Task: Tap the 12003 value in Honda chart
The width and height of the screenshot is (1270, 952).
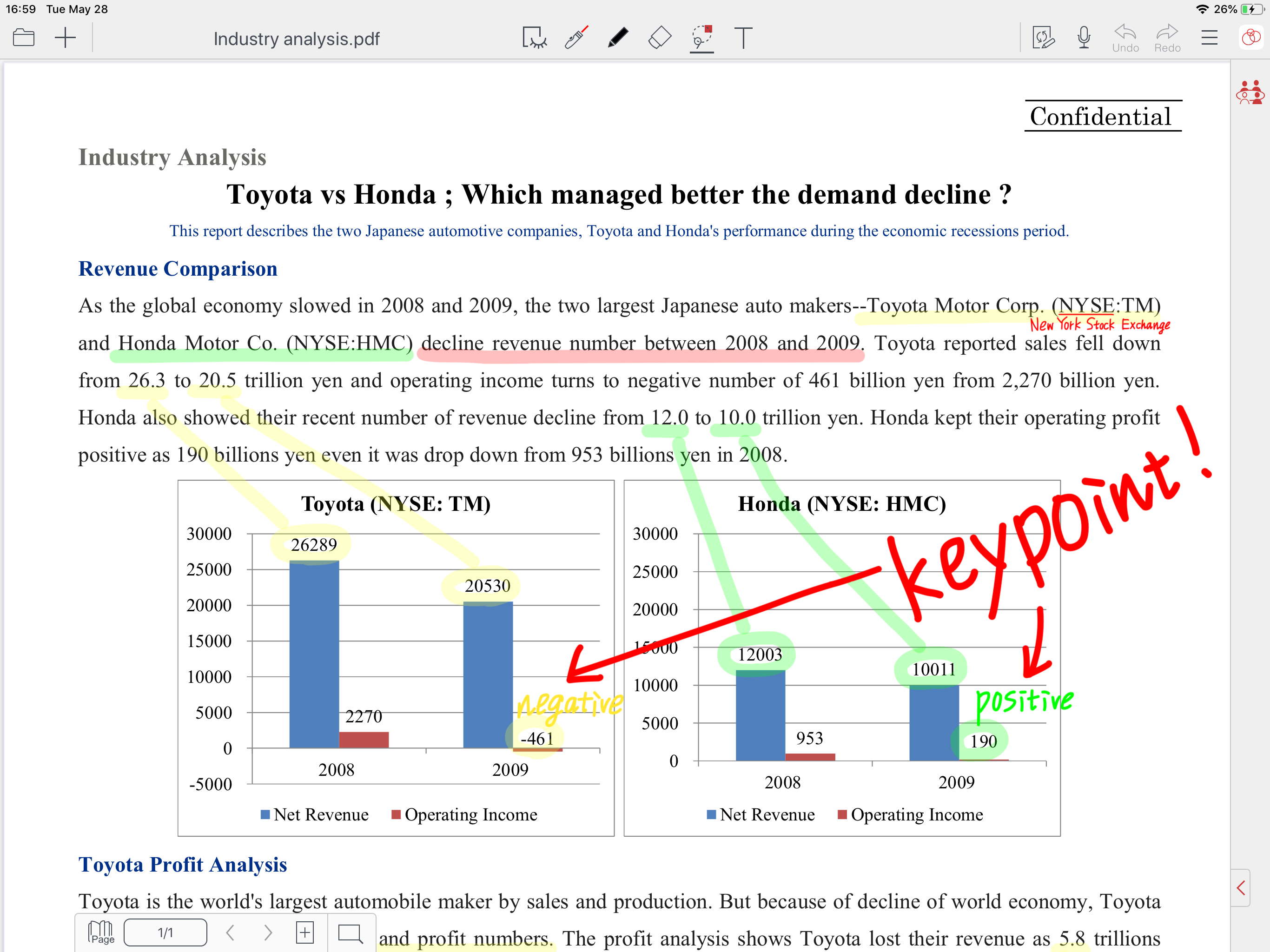Action: [x=760, y=654]
